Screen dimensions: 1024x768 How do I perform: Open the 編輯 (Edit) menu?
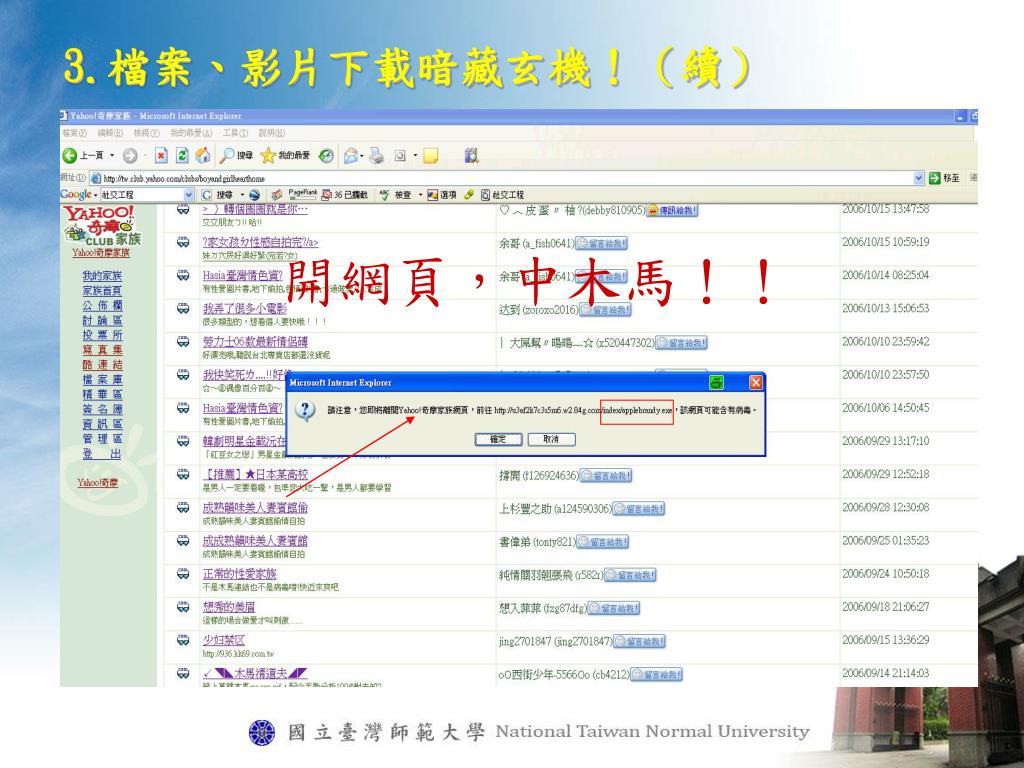pyautogui.click(x=110, y=133)
